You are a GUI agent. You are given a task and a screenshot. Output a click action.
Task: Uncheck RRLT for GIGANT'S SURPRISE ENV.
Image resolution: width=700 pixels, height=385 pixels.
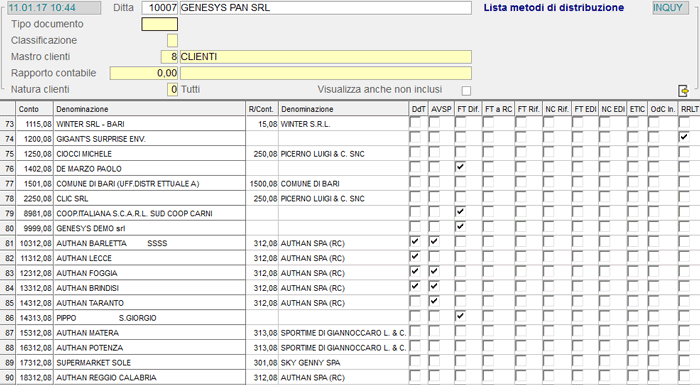[683, 137]
